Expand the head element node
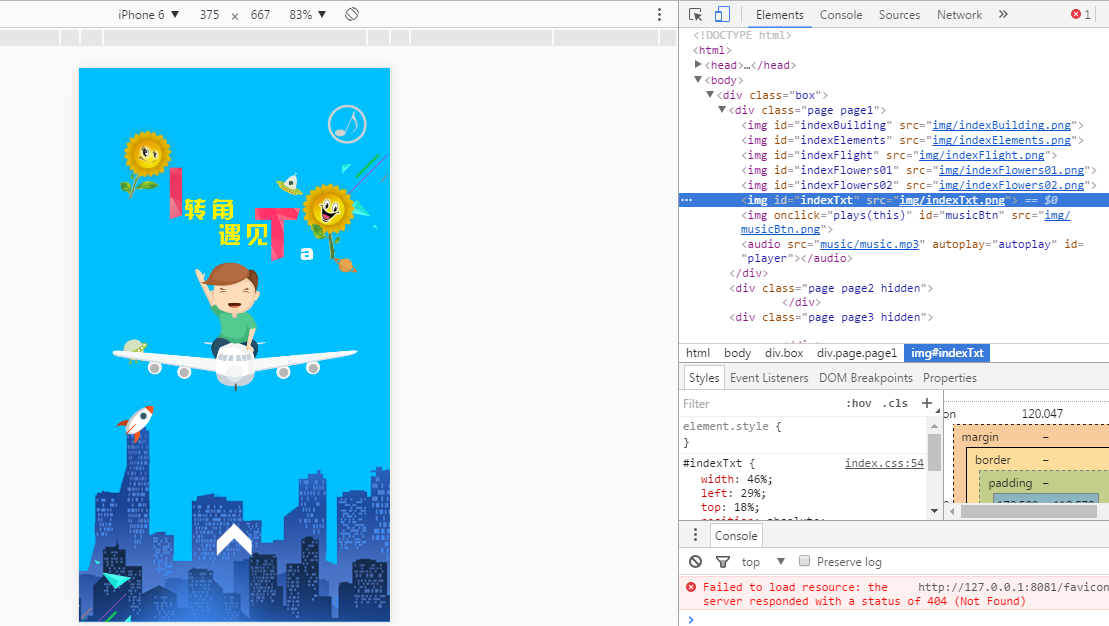 click(x=698, y=65)
